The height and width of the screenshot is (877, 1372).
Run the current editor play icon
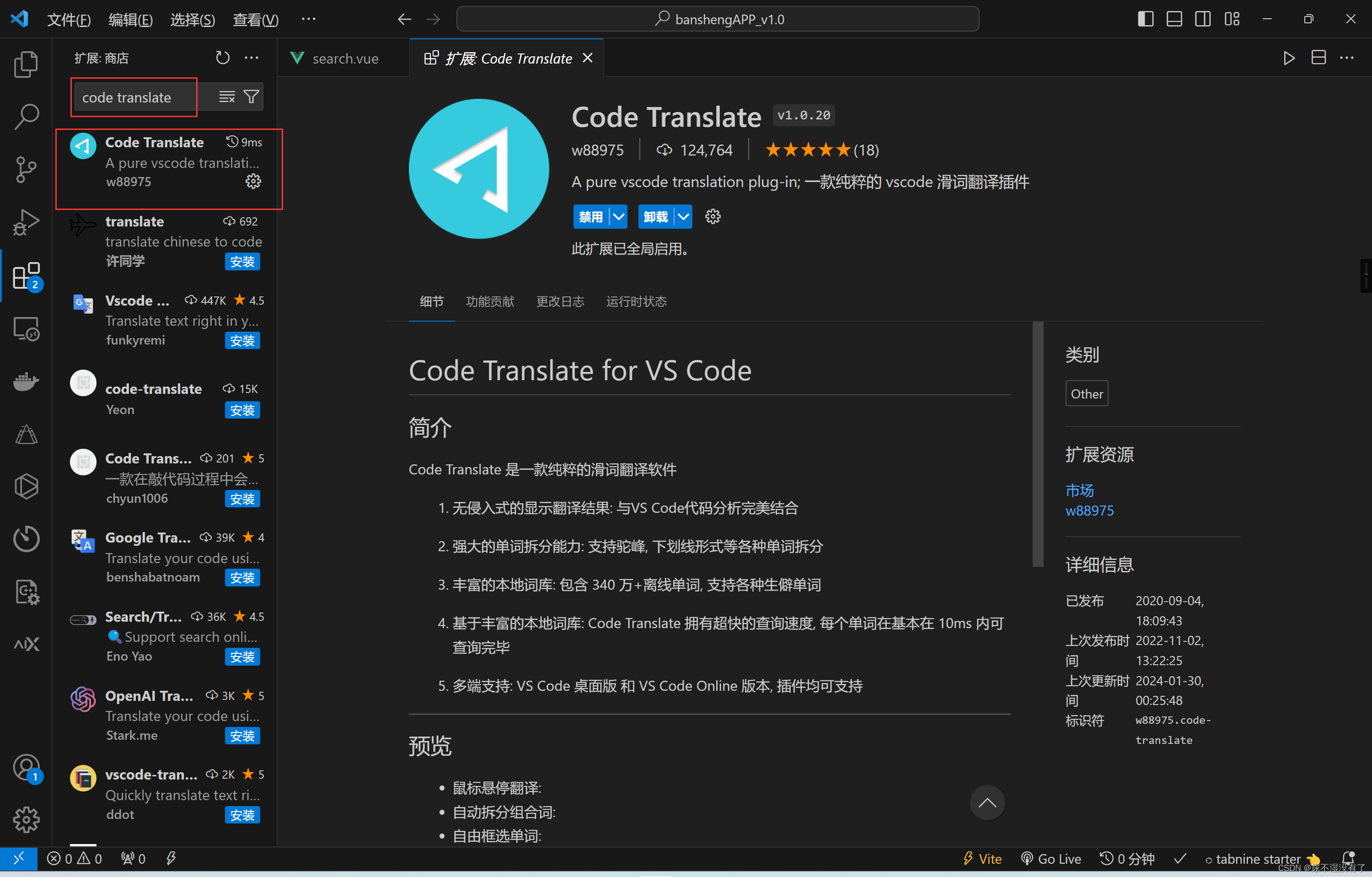(1289, 58)
